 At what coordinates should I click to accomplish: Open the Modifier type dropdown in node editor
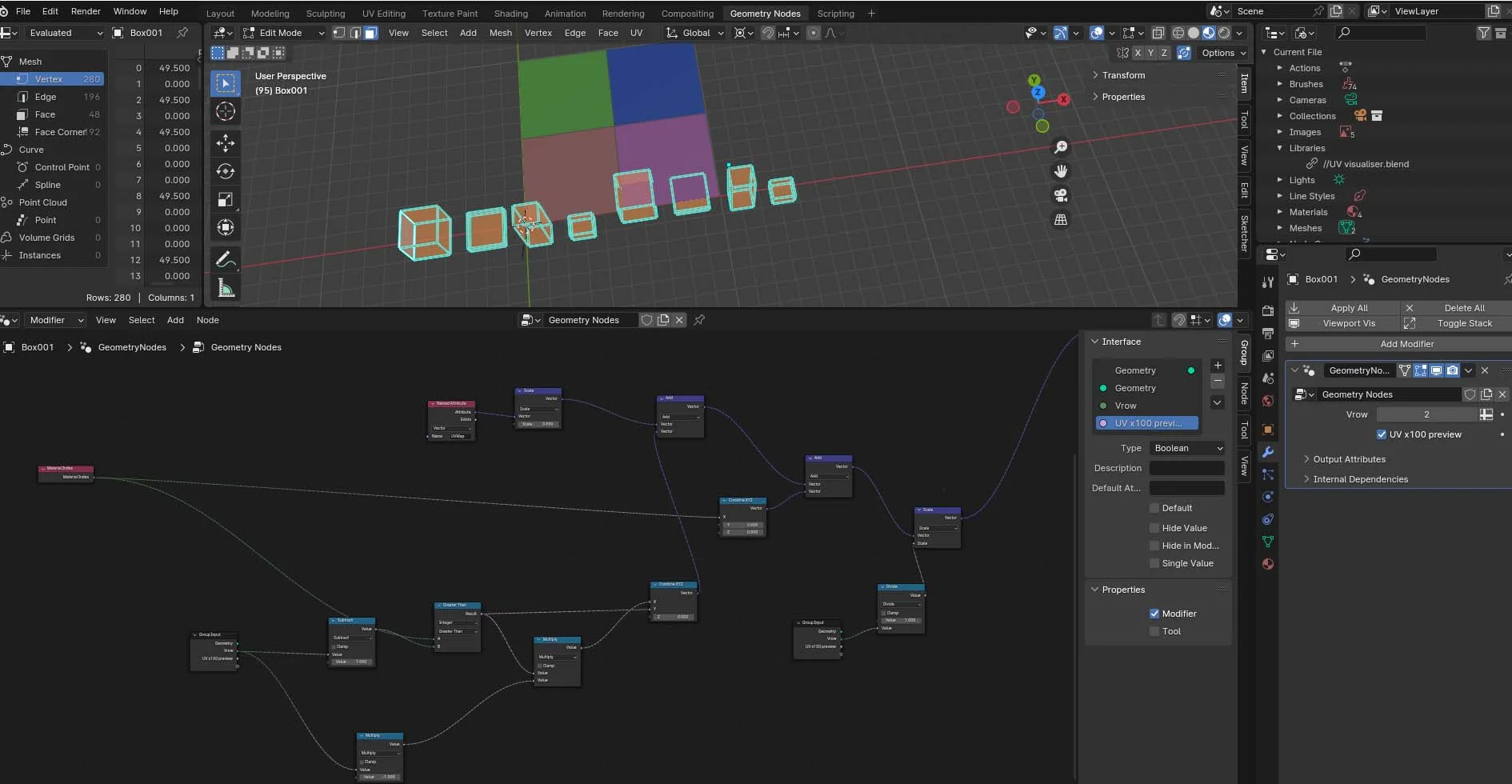point(55,320)
